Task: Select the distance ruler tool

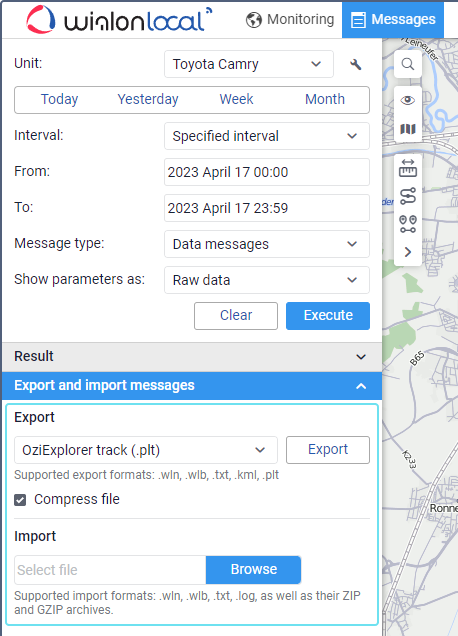Action: coord(408,168)
